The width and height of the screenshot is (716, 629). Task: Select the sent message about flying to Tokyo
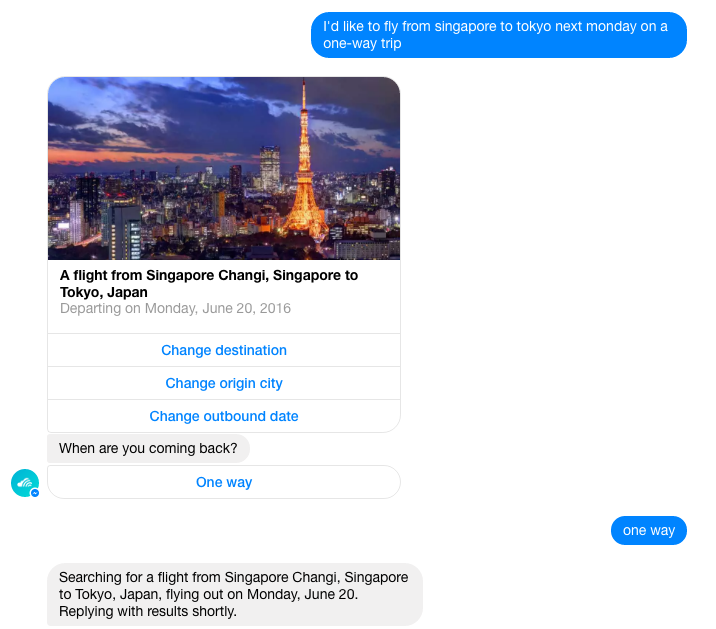(499, 35)
